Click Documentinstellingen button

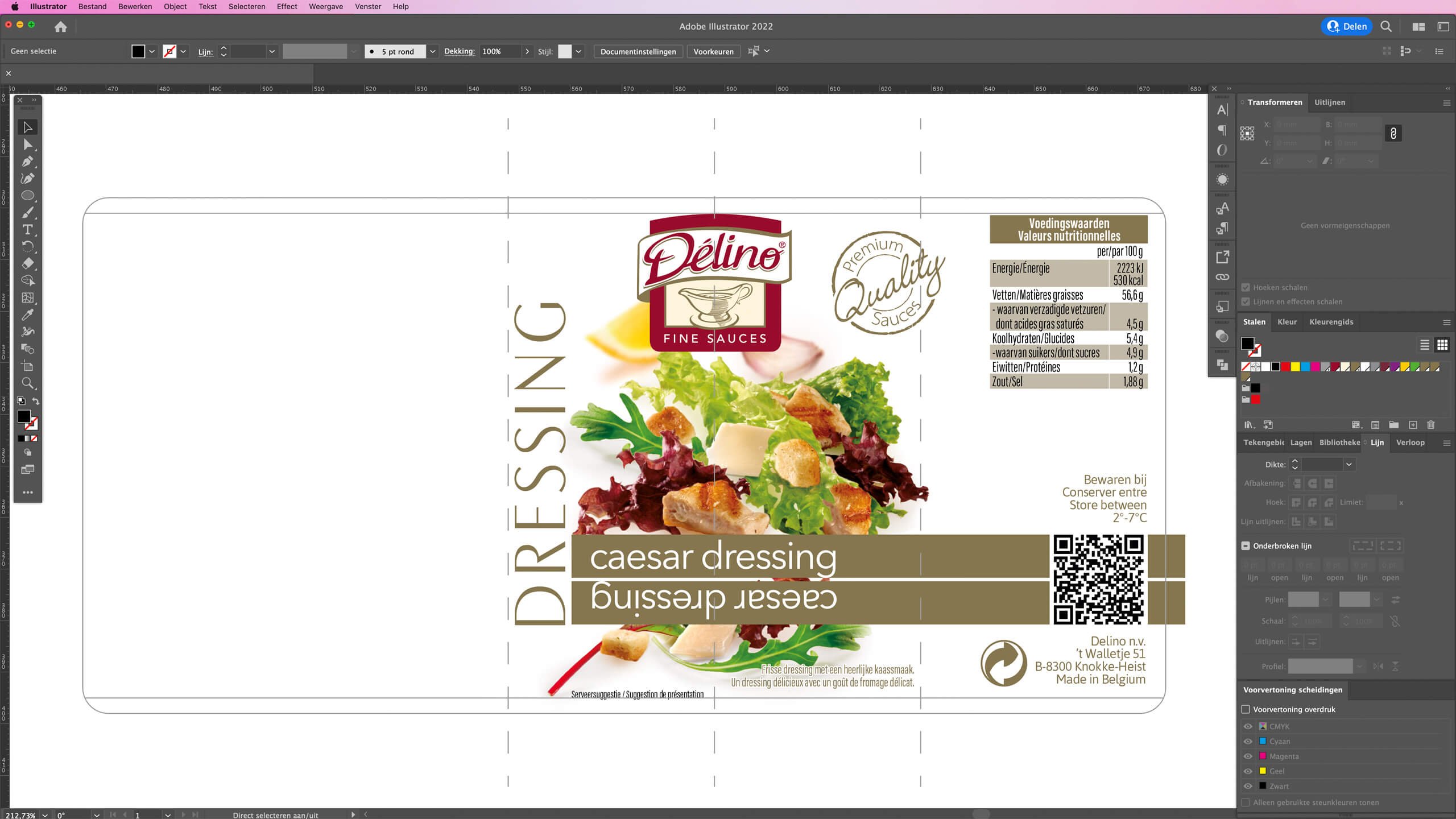[x=638, y=52]
